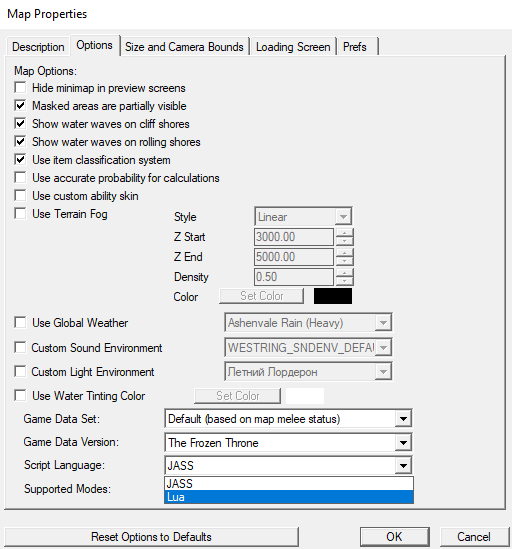Enable Use accurate probability for calculations

pyautogui.click(x=20, y=178)
